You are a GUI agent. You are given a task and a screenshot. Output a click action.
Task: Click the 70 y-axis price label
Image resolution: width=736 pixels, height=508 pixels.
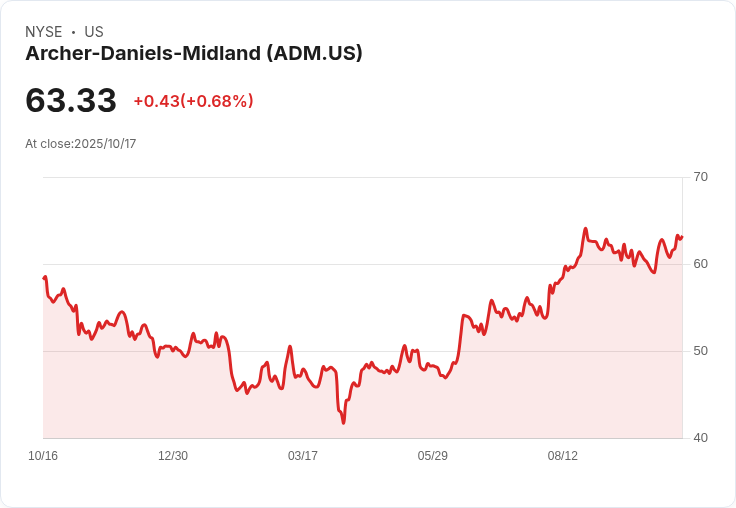700,177
